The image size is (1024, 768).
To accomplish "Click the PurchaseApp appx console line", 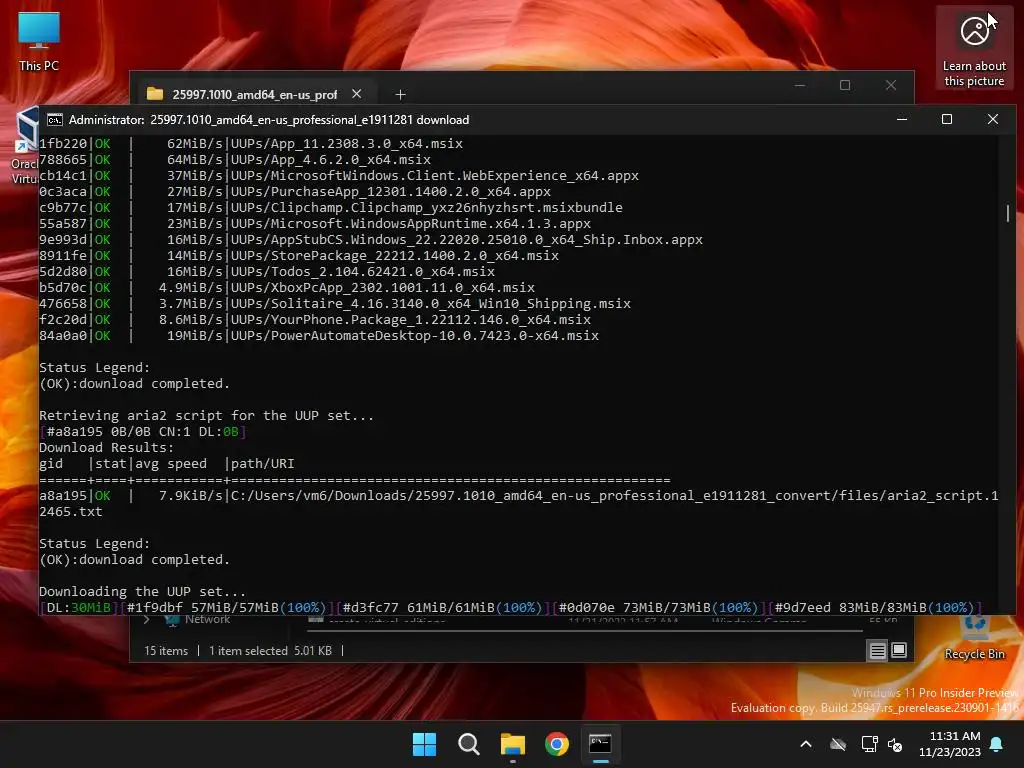I will [295, 191].
